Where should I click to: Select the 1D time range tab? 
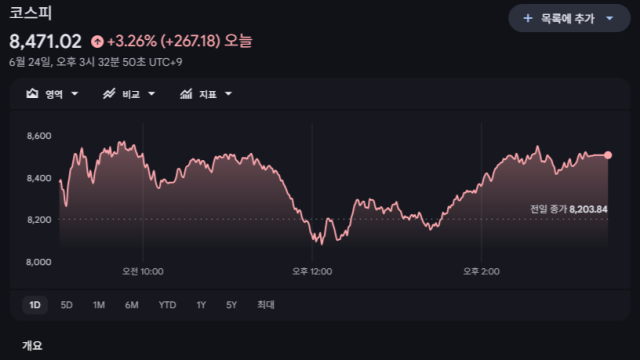[35, 305]
